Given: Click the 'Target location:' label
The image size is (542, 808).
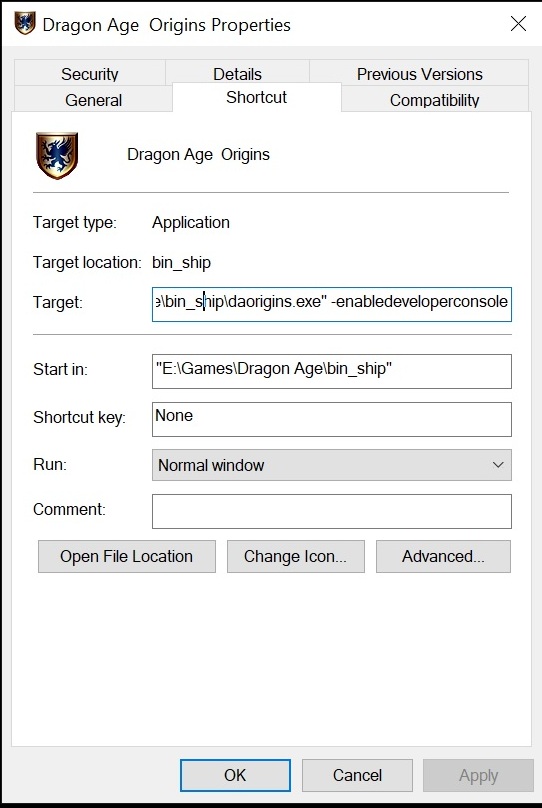Looking at the screenshot, I should (87, 262).
